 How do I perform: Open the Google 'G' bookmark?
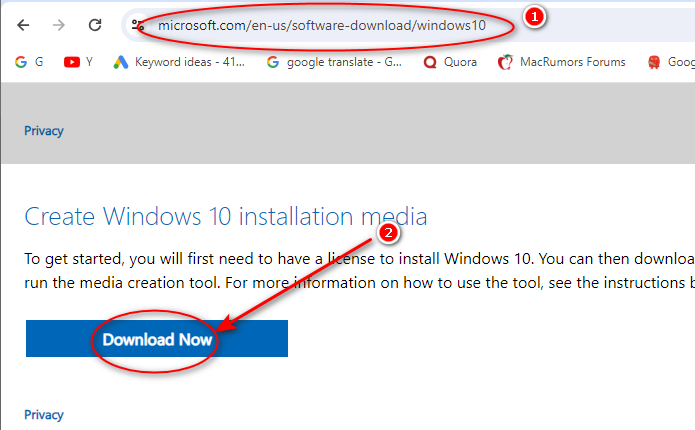[x=29, y=62]
